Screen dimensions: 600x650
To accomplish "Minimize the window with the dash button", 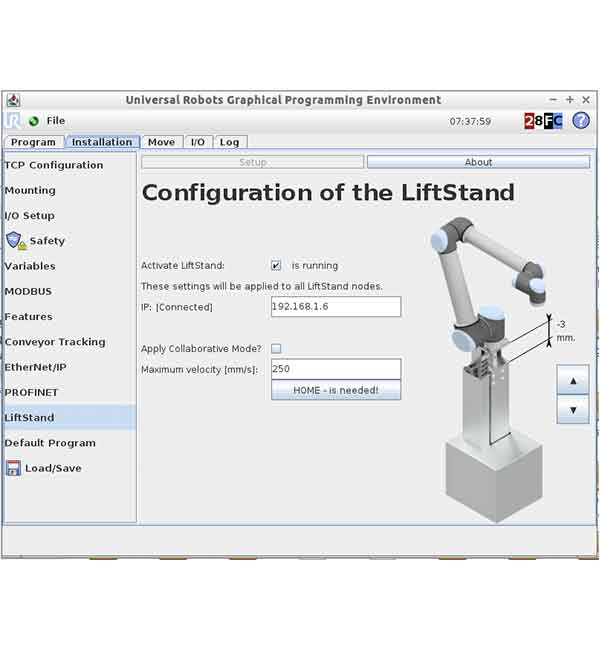I will coord(553,99).
